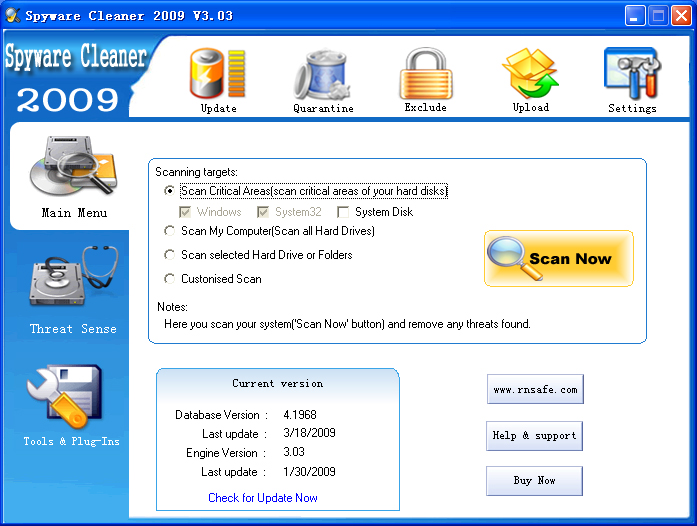The width and height of the screenshot is (697, 526).
Task: Click the Main Menu label
Action: pyautogui.click(x=74, y=213)
